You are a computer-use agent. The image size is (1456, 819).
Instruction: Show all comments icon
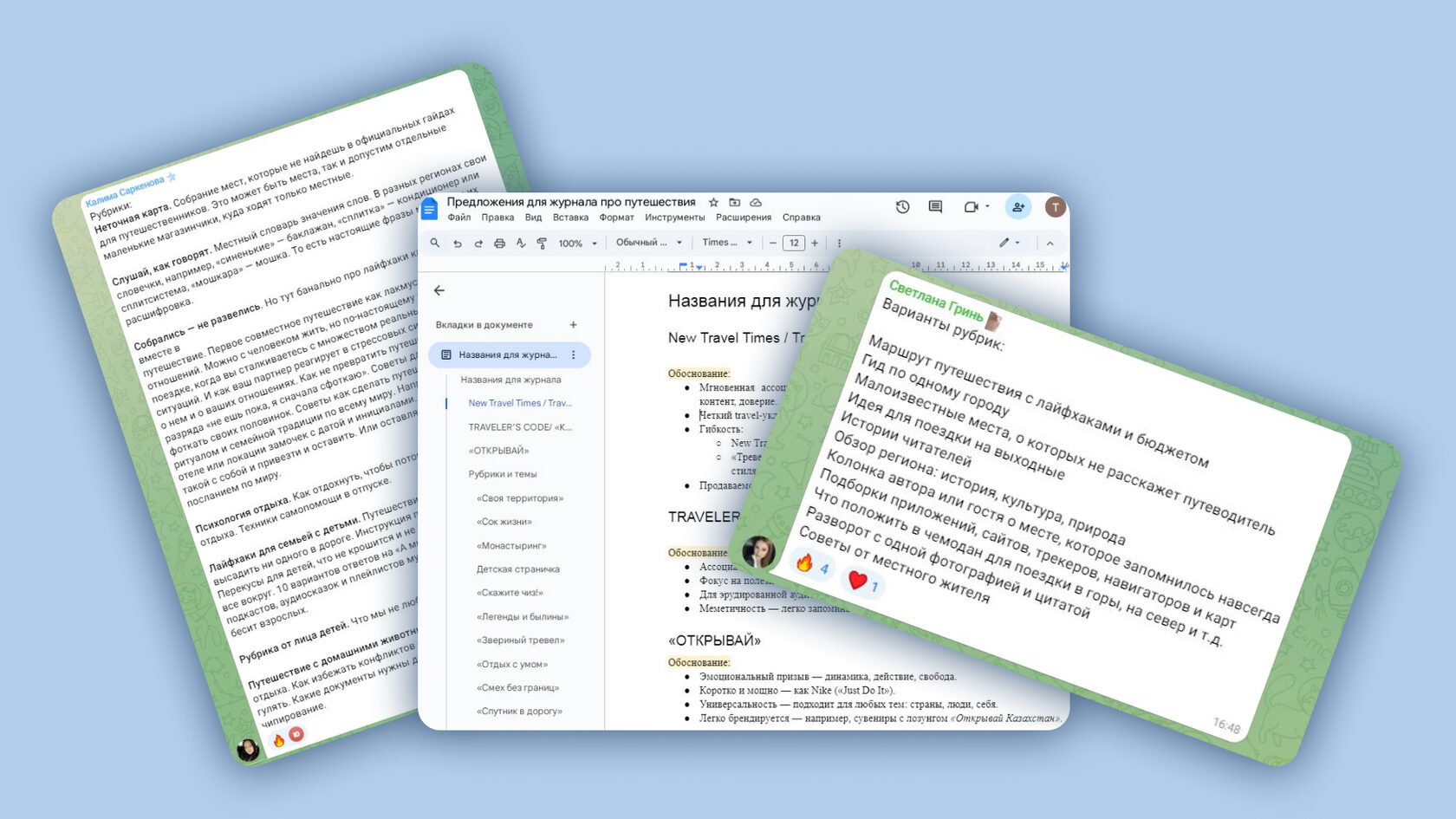tap(935, 207)
